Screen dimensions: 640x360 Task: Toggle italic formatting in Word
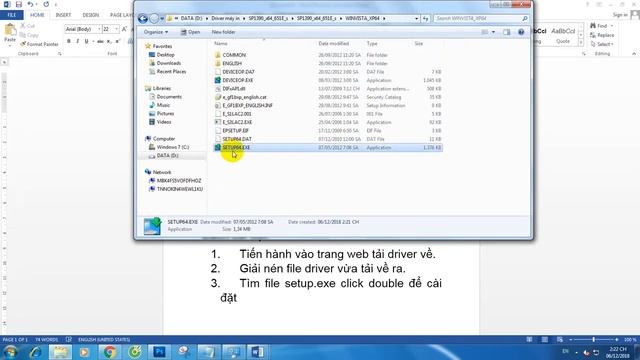click(78, 41)
